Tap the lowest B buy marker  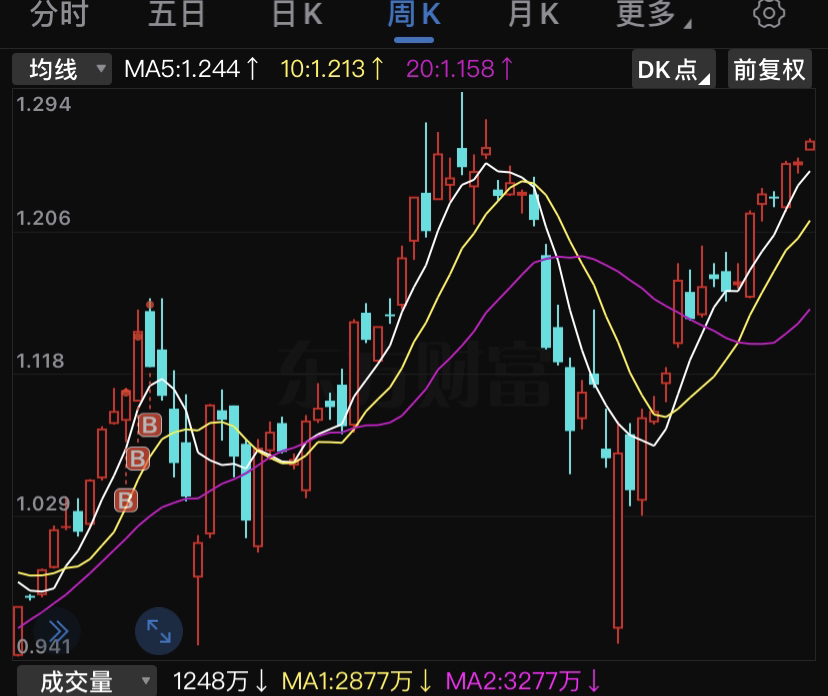(126, 501)
